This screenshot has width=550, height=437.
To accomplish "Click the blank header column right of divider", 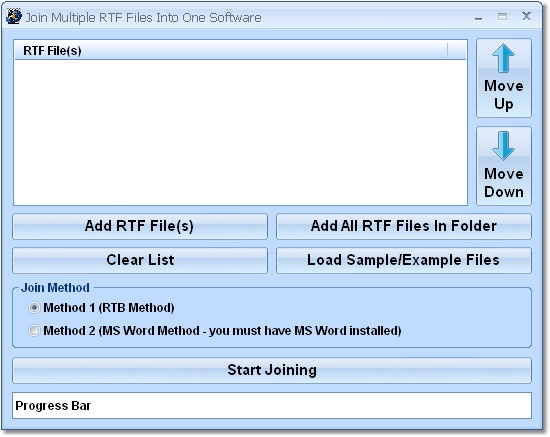I will pyautogui.click(x=457, y=51).
